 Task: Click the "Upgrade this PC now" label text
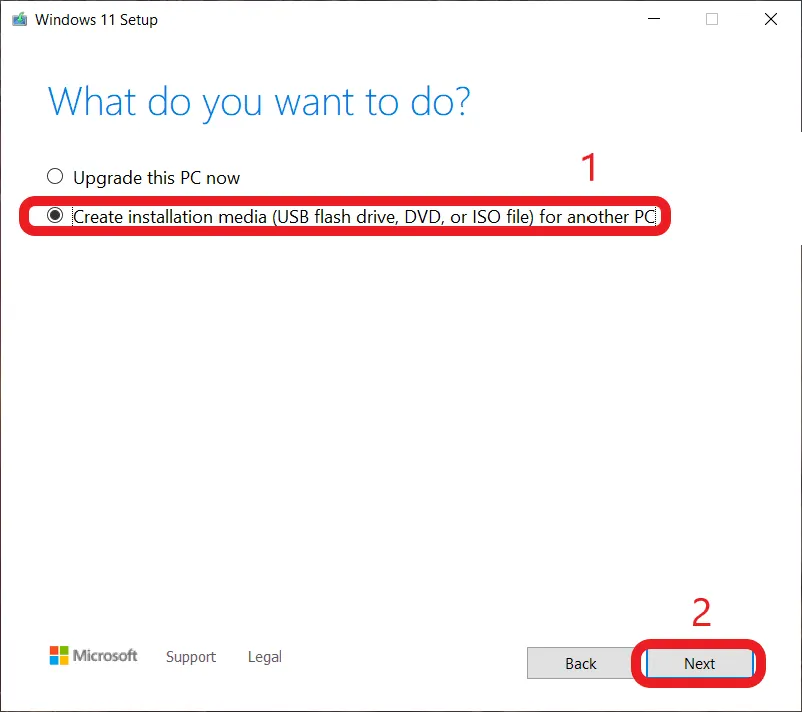[x=157, y=178]
